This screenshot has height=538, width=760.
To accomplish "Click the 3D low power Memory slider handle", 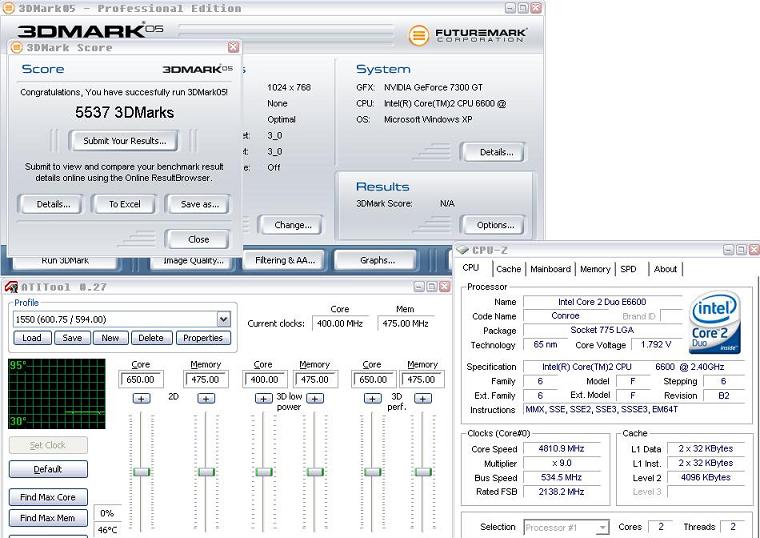I will (x=315, y=472).
